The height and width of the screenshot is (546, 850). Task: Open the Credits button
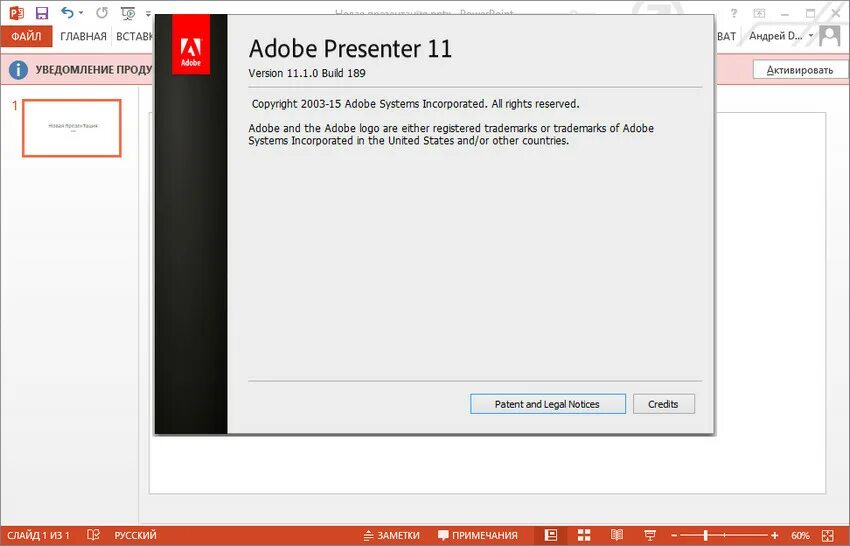click(664, 404)
